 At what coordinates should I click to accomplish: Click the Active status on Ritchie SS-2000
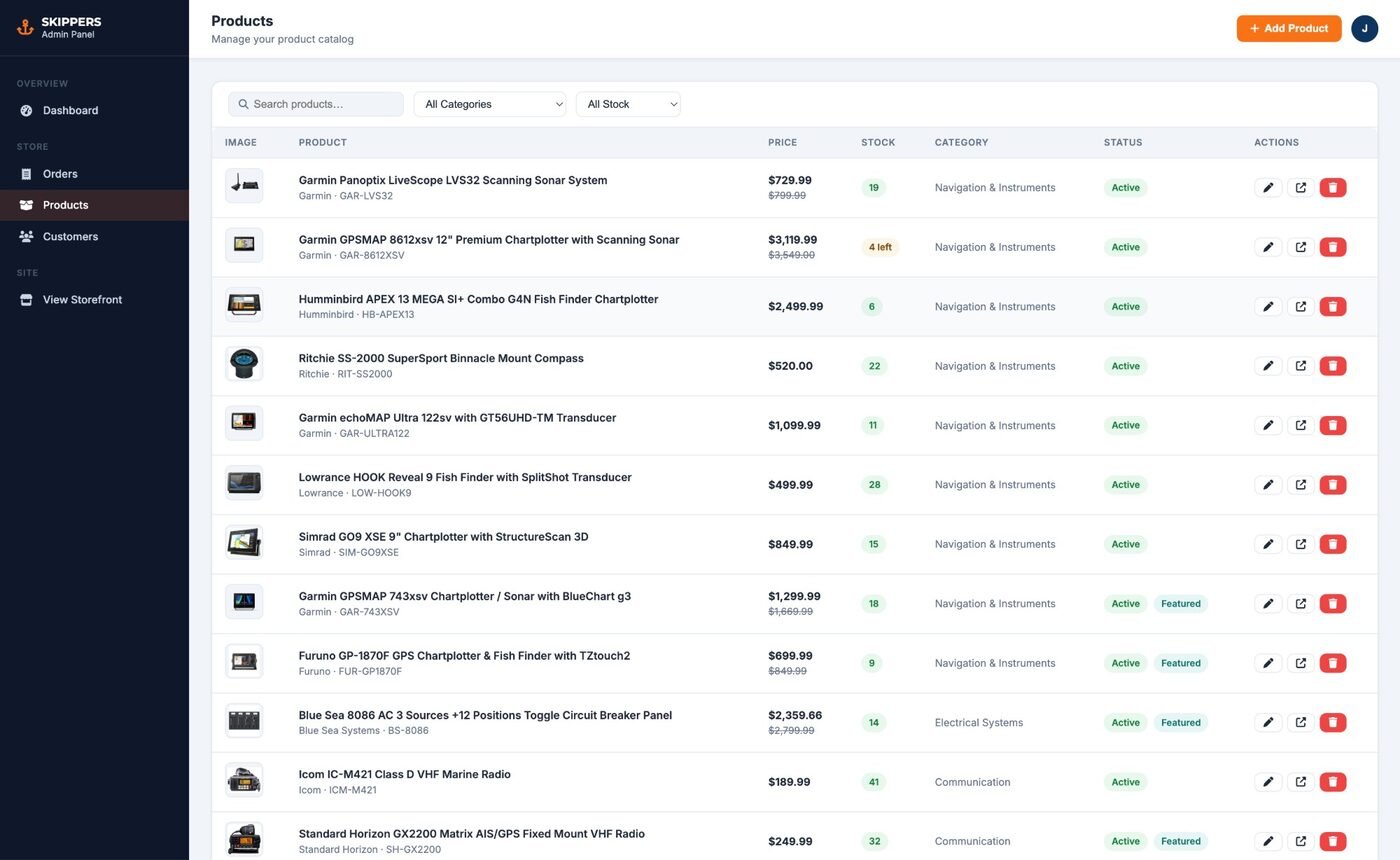pyautogui.click(x=1125, y=366)
